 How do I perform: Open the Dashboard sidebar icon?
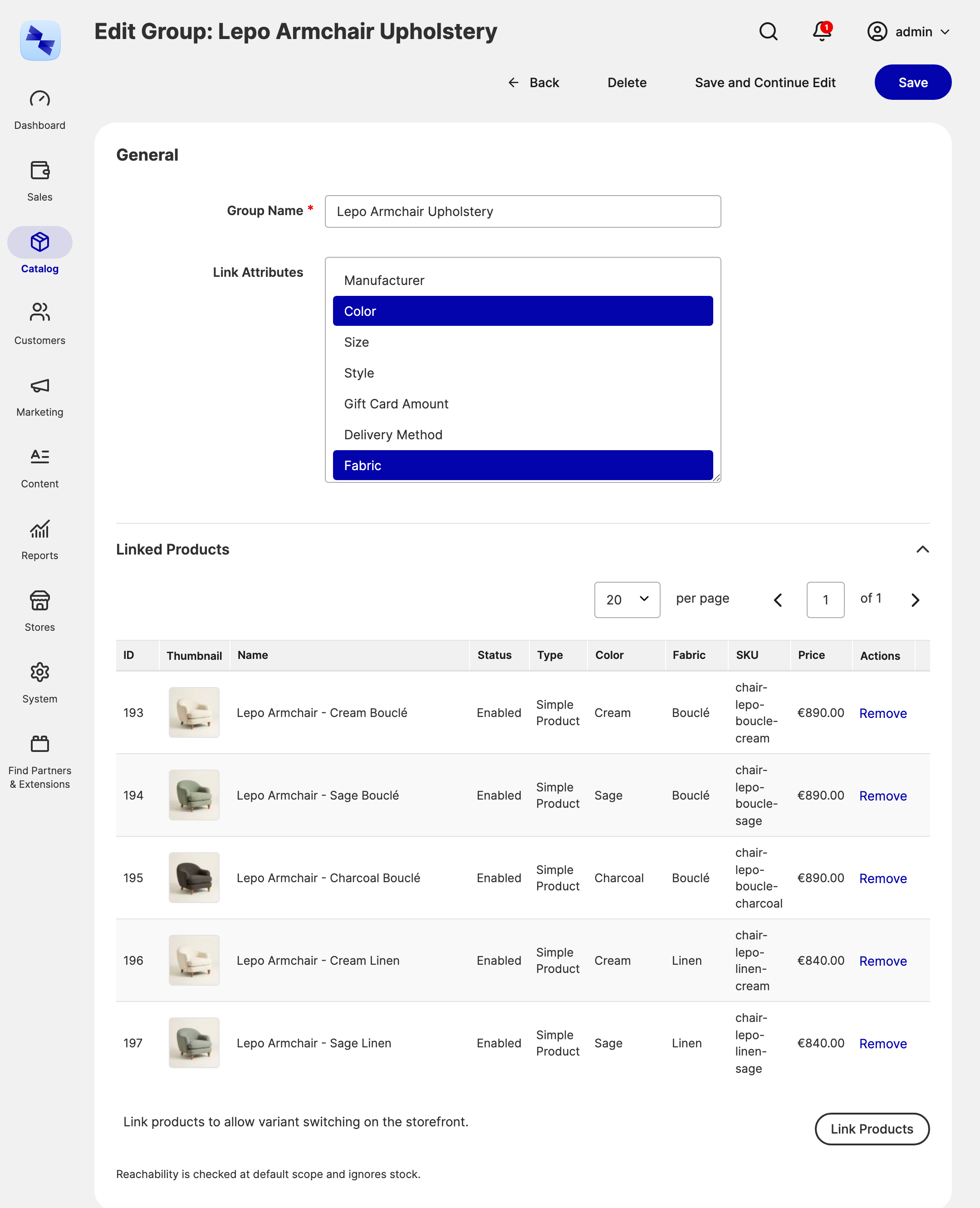pos(39,99)
